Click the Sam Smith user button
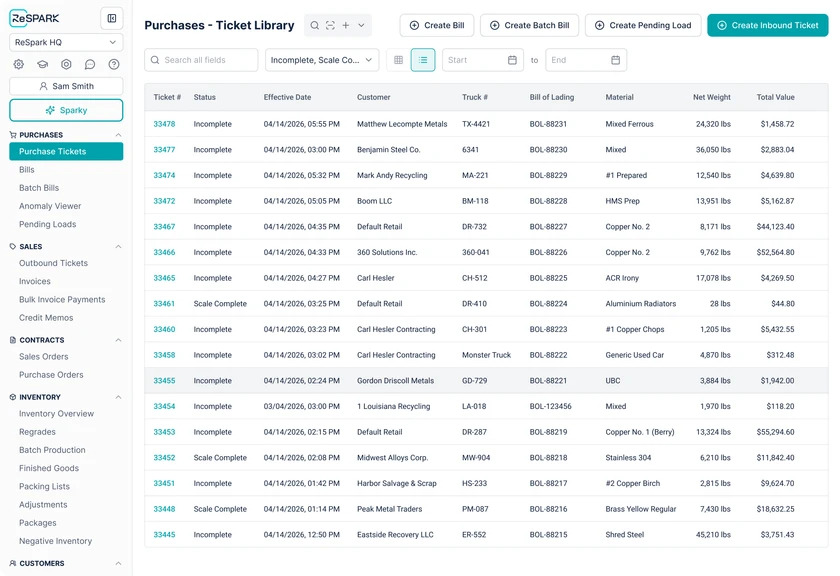 [66, 86]
